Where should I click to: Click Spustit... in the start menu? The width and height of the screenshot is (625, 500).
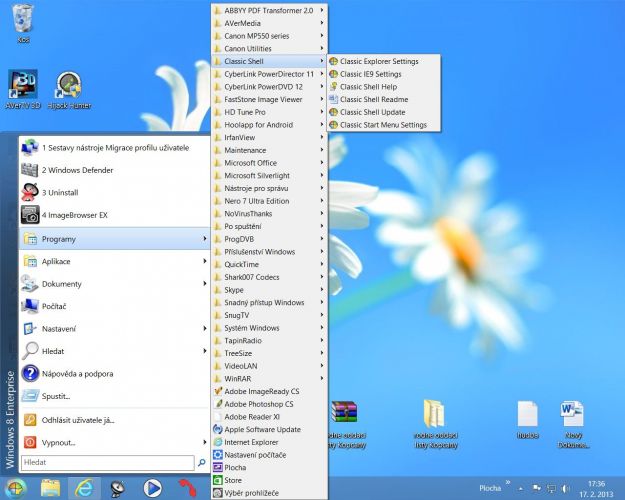[115, 396]
